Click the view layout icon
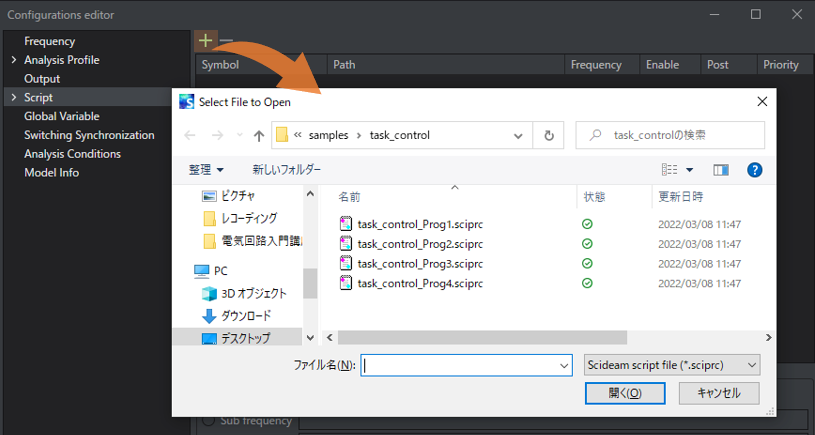The width and height of the screenshot is (815, 435). point(669,170)
